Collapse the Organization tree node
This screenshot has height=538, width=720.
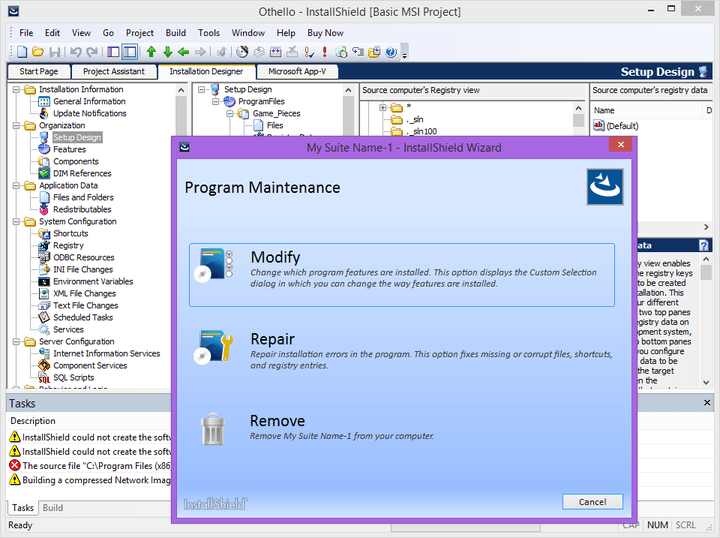click(x=16, y=125)
